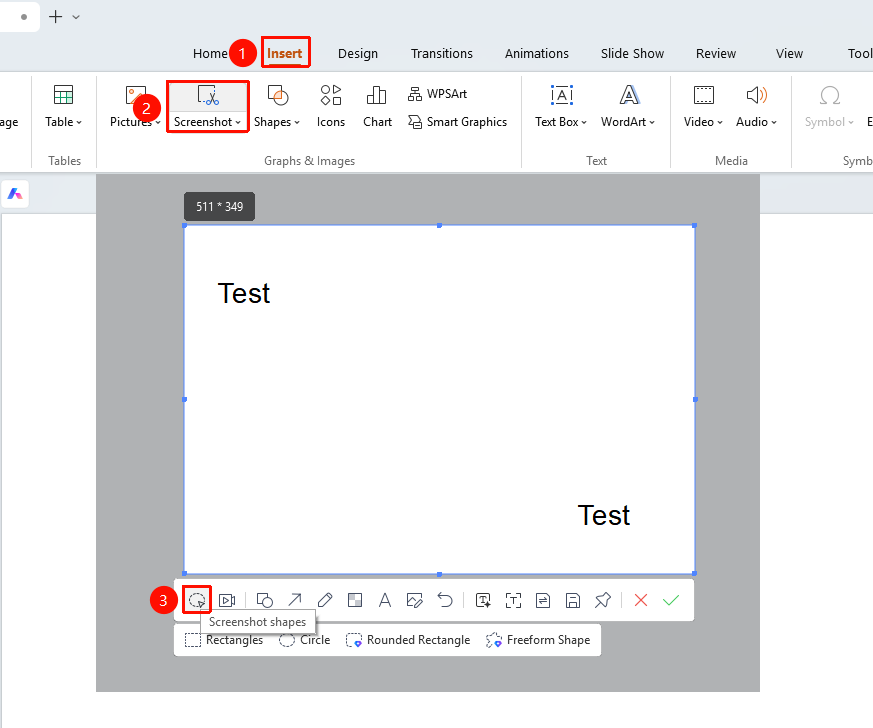This screenshot has width=873, height=728.
Task: Click the WPSArt button
Action: pos(437,94)
